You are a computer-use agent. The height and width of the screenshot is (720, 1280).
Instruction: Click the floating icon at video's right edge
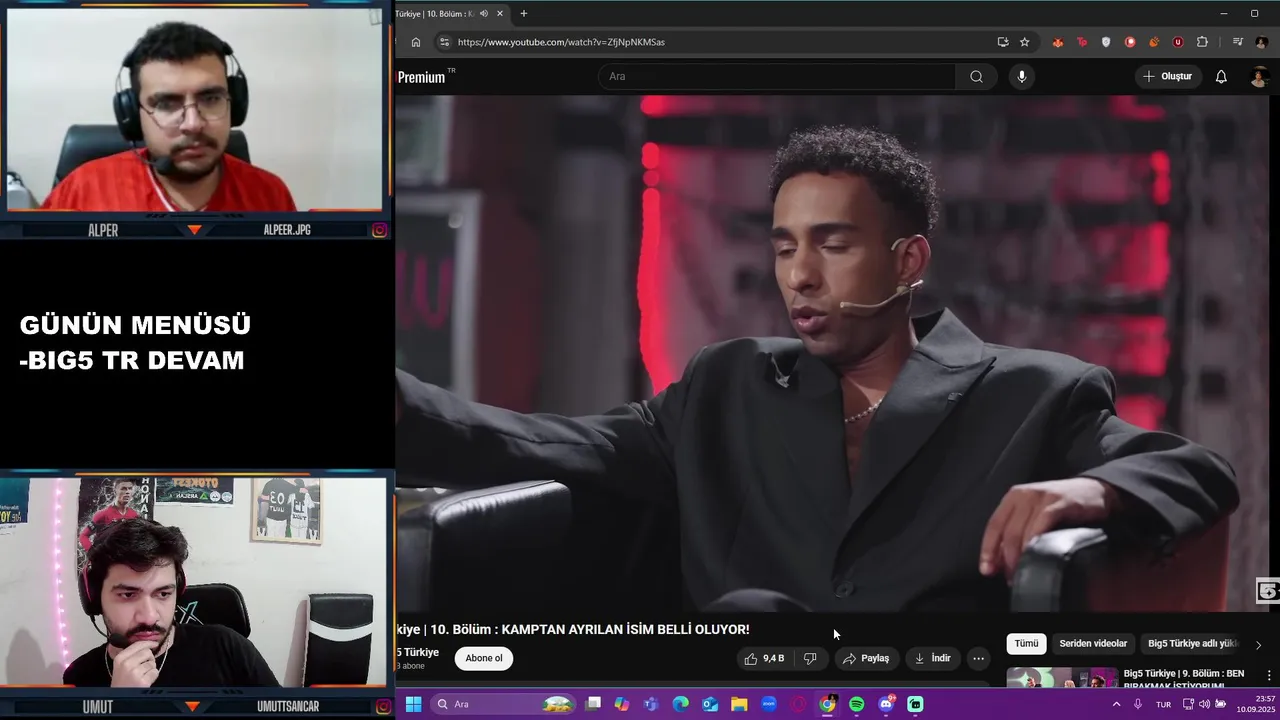(x=1267, y=591)
